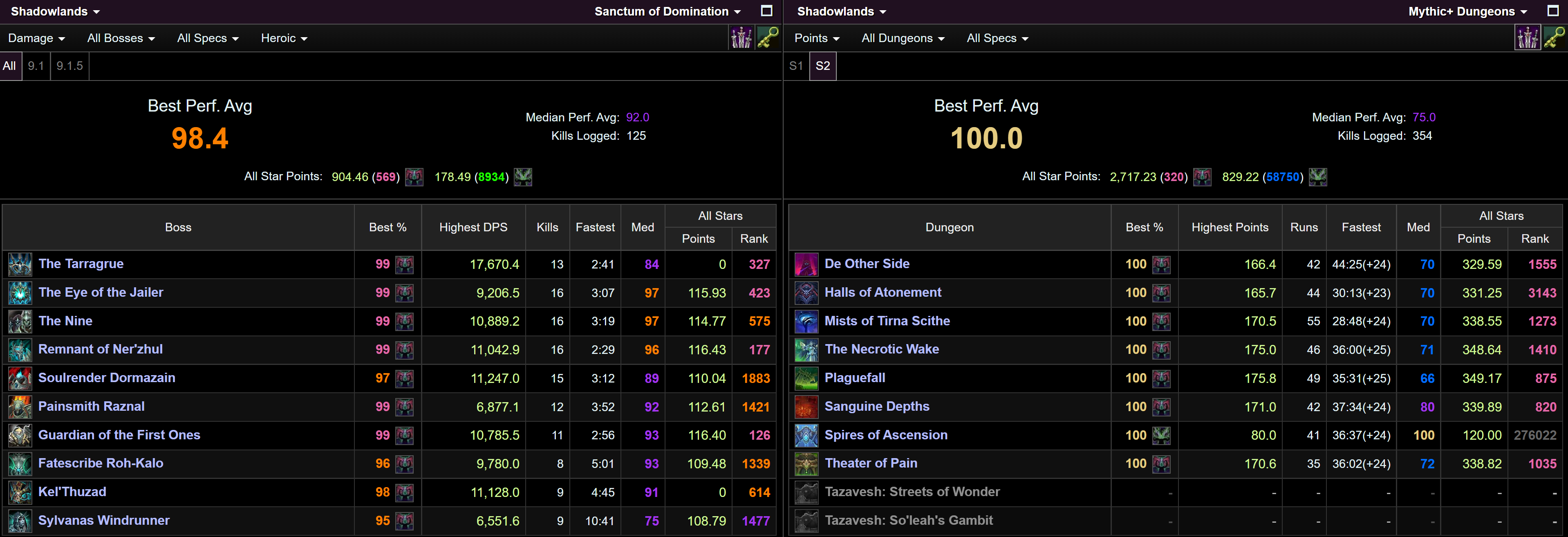Open Sylvanas Windrunner boss link
Viewport: 1568px width, 537px height.
[104, 521]
